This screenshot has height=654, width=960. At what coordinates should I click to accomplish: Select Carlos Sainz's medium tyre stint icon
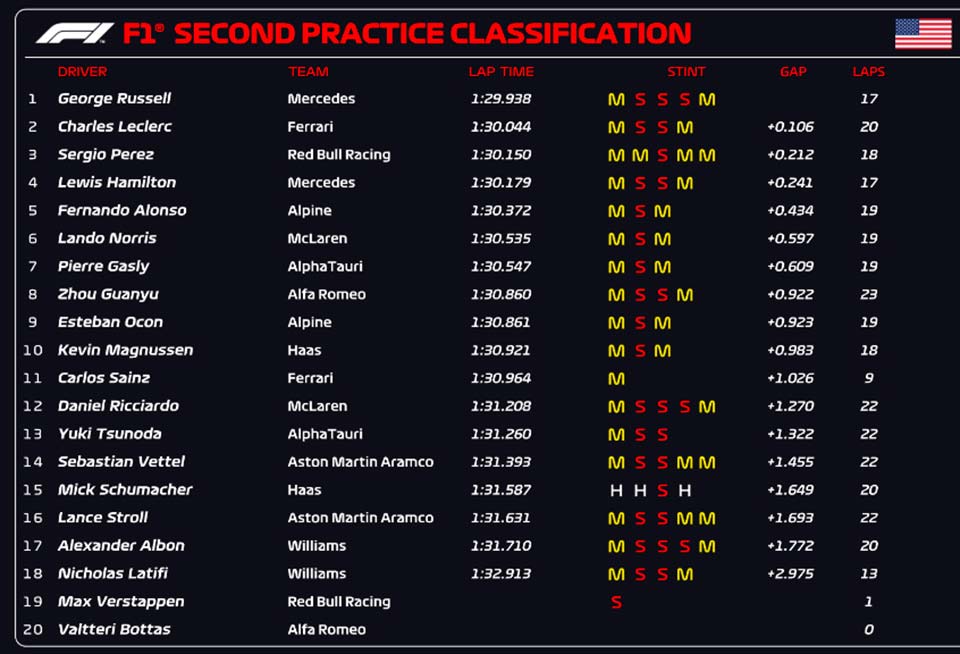616,379
